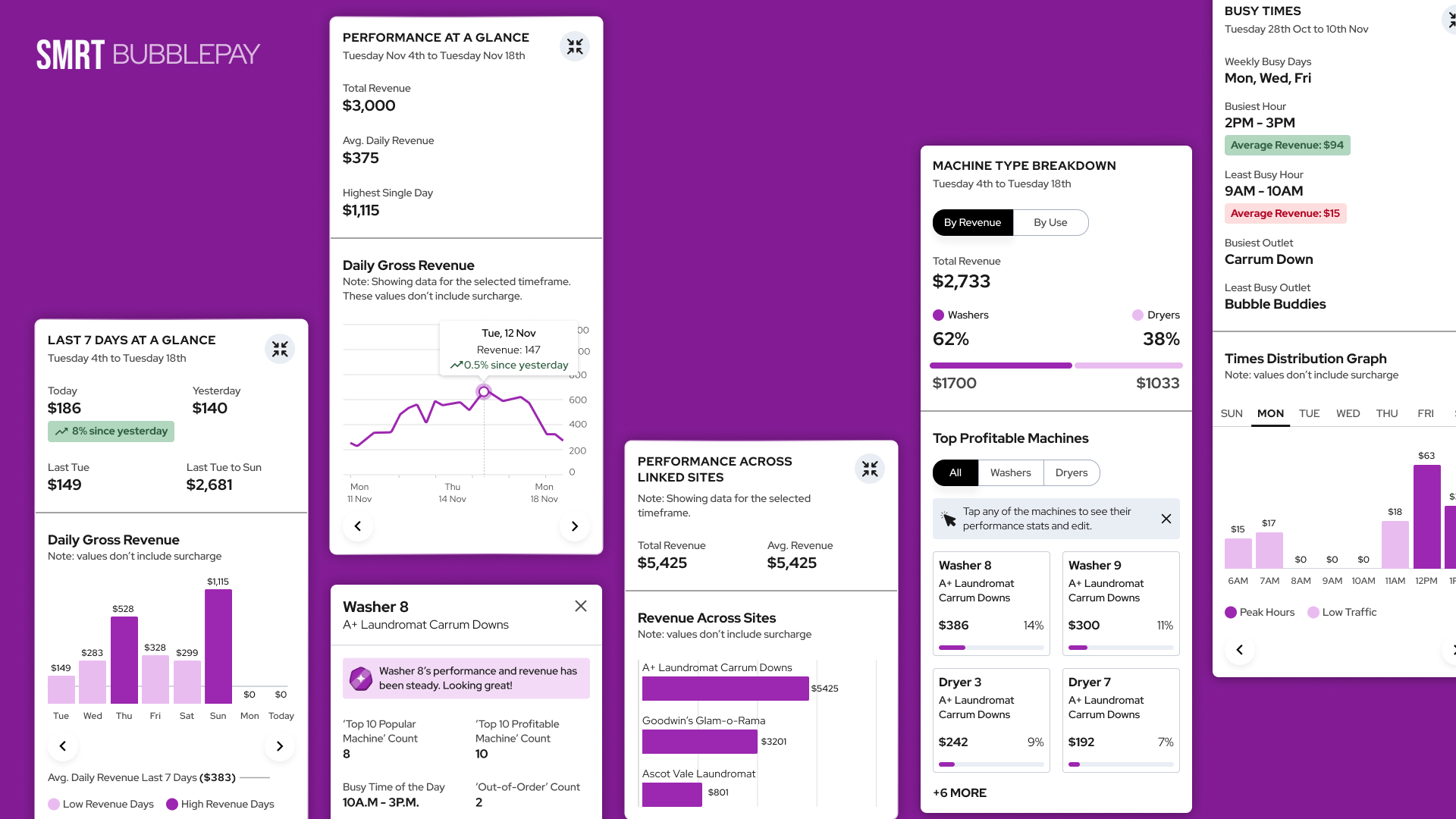
Task: Click the sparkle insight icon in Washer 8
Action: 361,679
